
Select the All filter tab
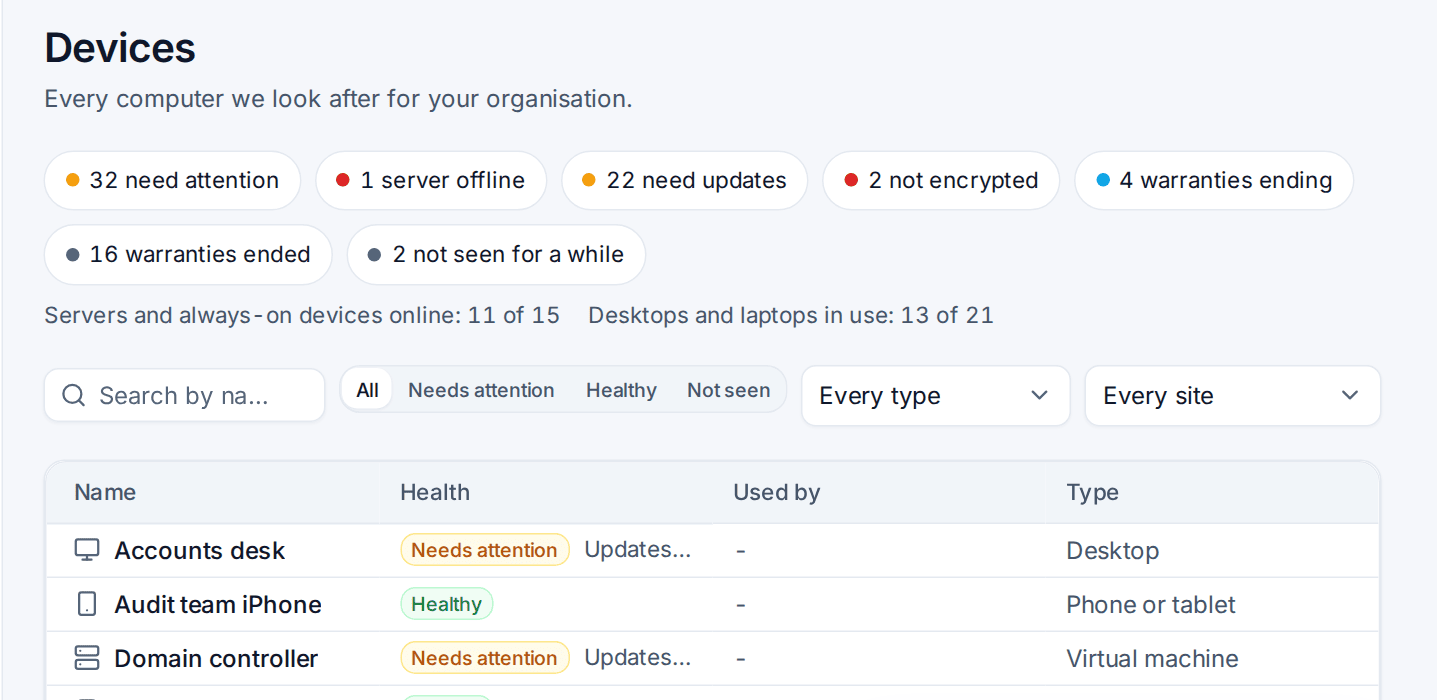point(367,390)
